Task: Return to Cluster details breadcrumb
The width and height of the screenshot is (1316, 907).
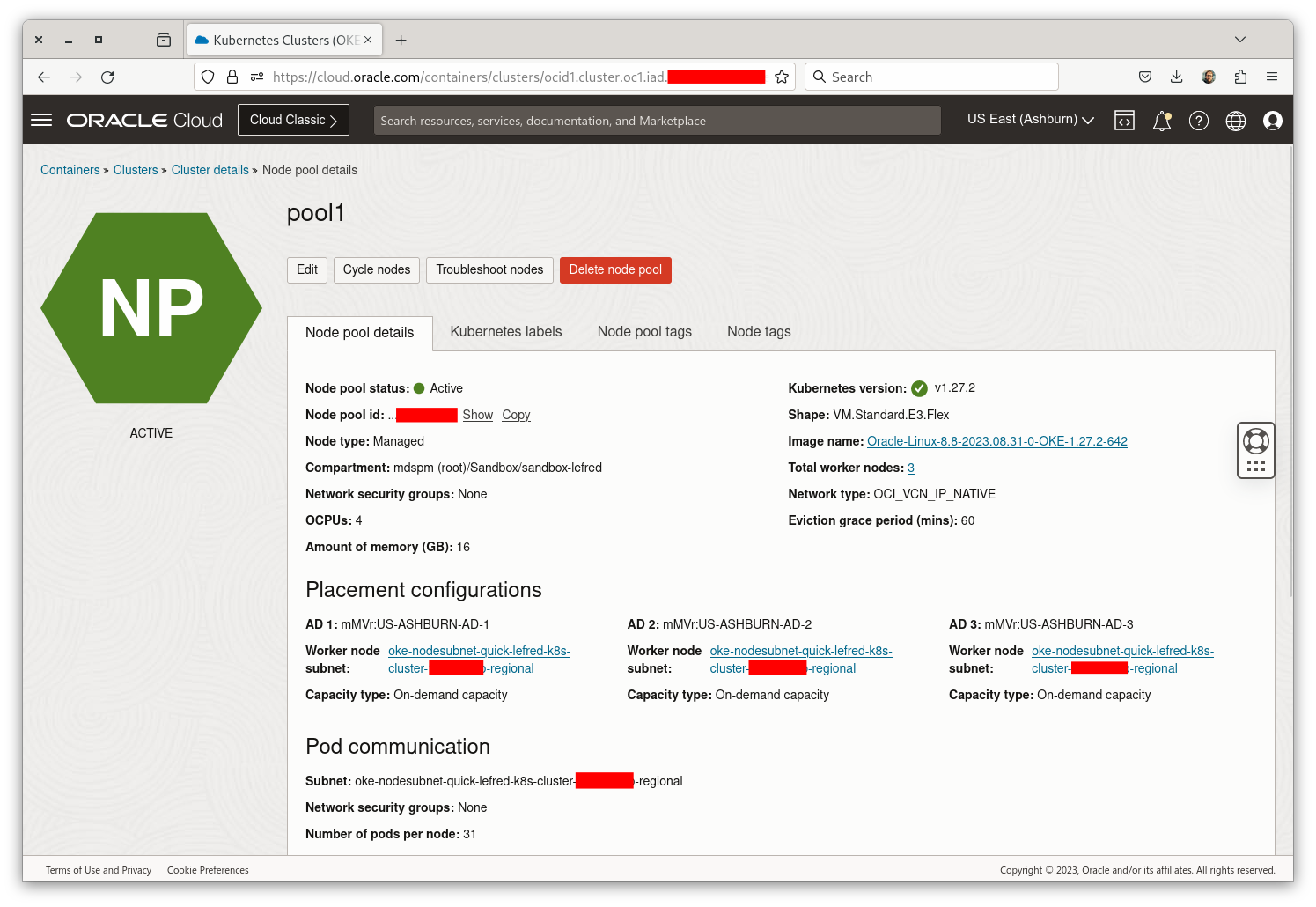Action: 210,170
